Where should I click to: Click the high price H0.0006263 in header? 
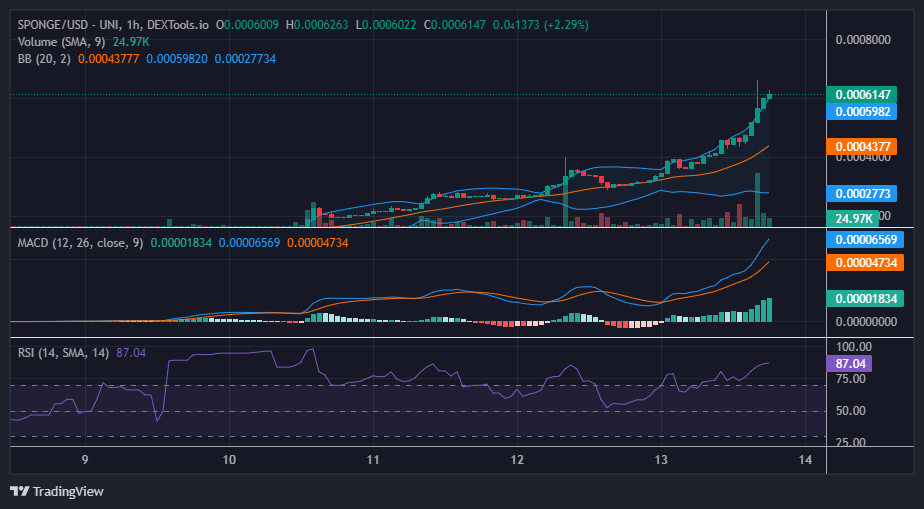click(x=316, y=25)
